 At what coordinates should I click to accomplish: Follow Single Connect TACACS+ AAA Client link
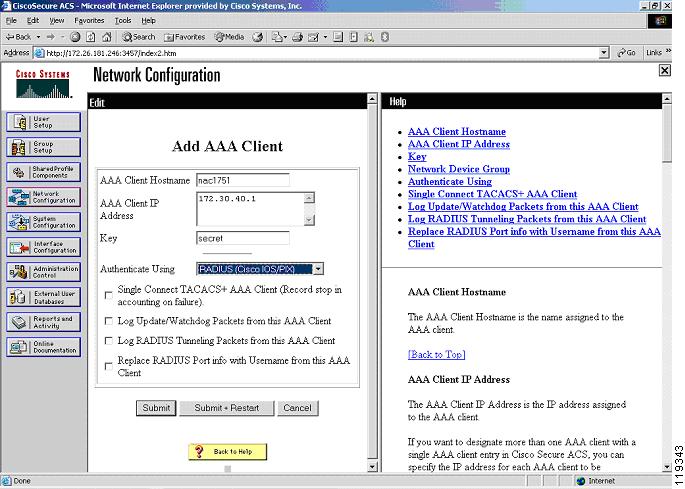(x=492, y=194)
